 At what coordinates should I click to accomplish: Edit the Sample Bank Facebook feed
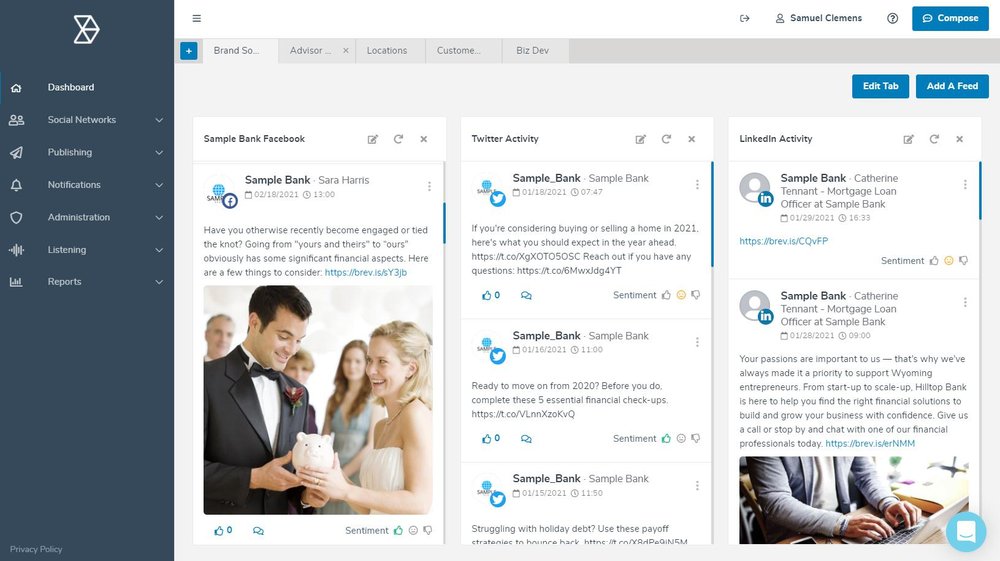[372, 139]
